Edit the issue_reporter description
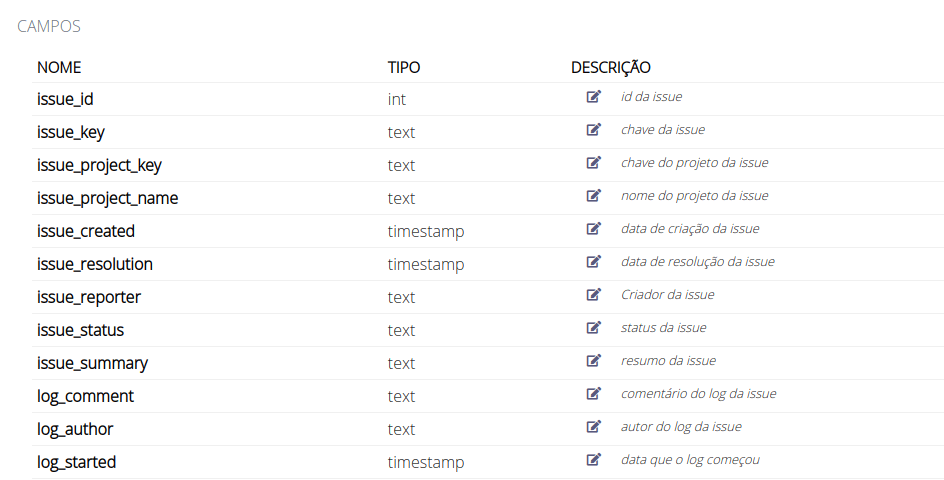 pyautogui.click(x=594, y=295)
